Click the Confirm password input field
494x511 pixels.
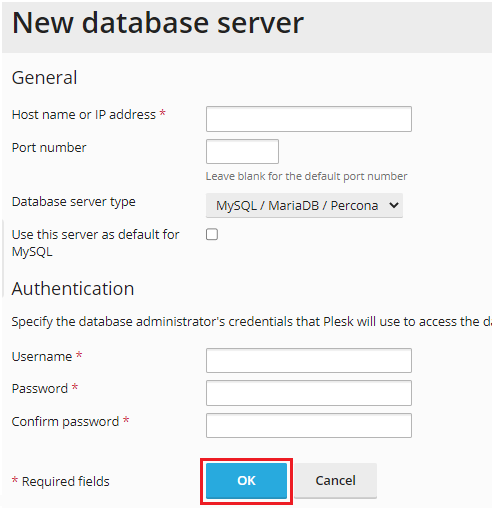[x=309, y=425]
